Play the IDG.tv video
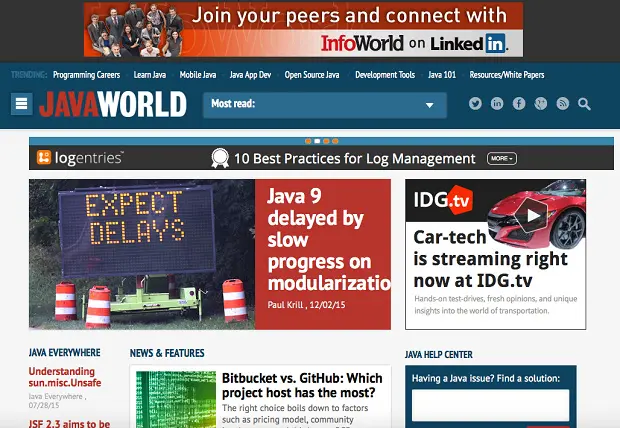The width and height of the screenshot is (620, 428). [x=533, y=216]
